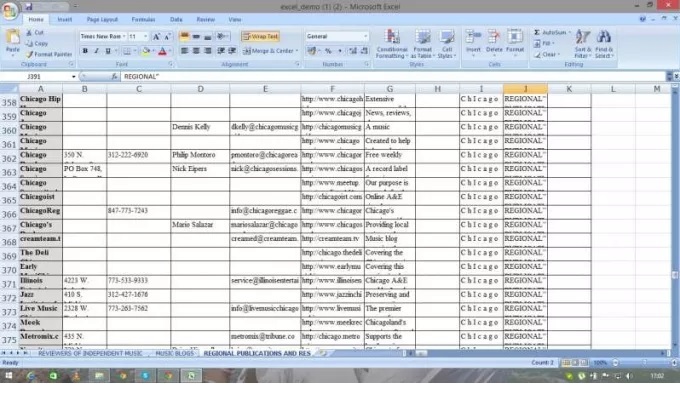The height and width of the screenshot is (405, 680).
Task: Toggle italic formatting
Action: click(96, 51)
